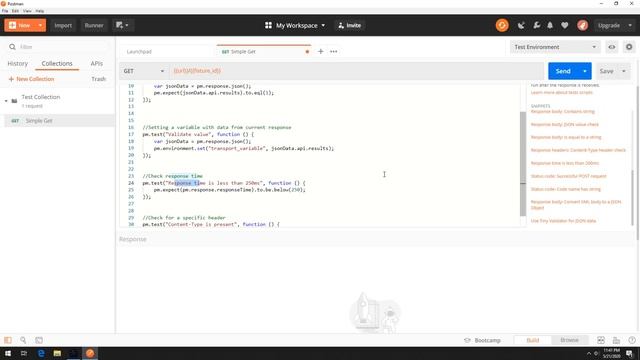Open the tab options ellipsis menu
This screenshot has height=360, width=640.
[x=333, y=51]
